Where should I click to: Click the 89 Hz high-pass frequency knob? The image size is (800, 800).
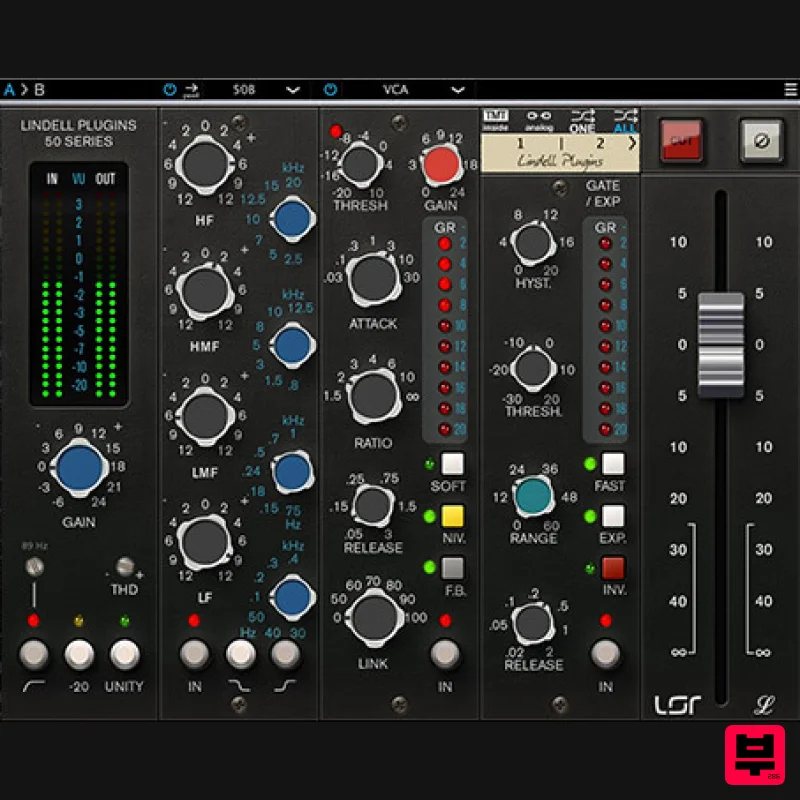click(x=34, y=567)
